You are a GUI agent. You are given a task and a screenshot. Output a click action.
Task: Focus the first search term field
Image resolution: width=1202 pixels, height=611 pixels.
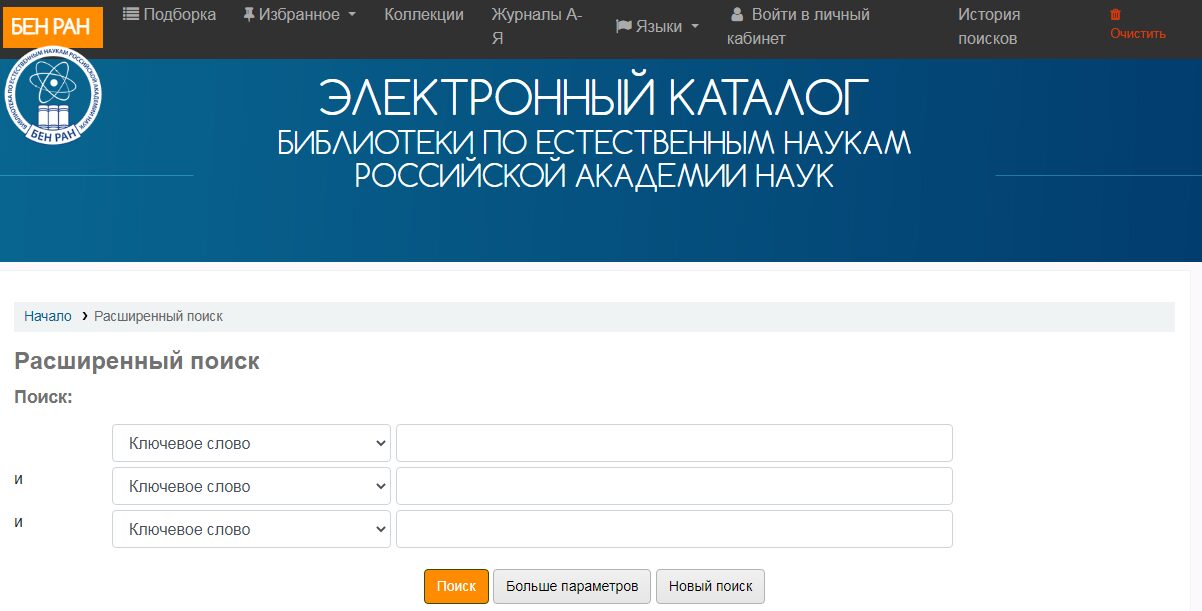point(674,443)
